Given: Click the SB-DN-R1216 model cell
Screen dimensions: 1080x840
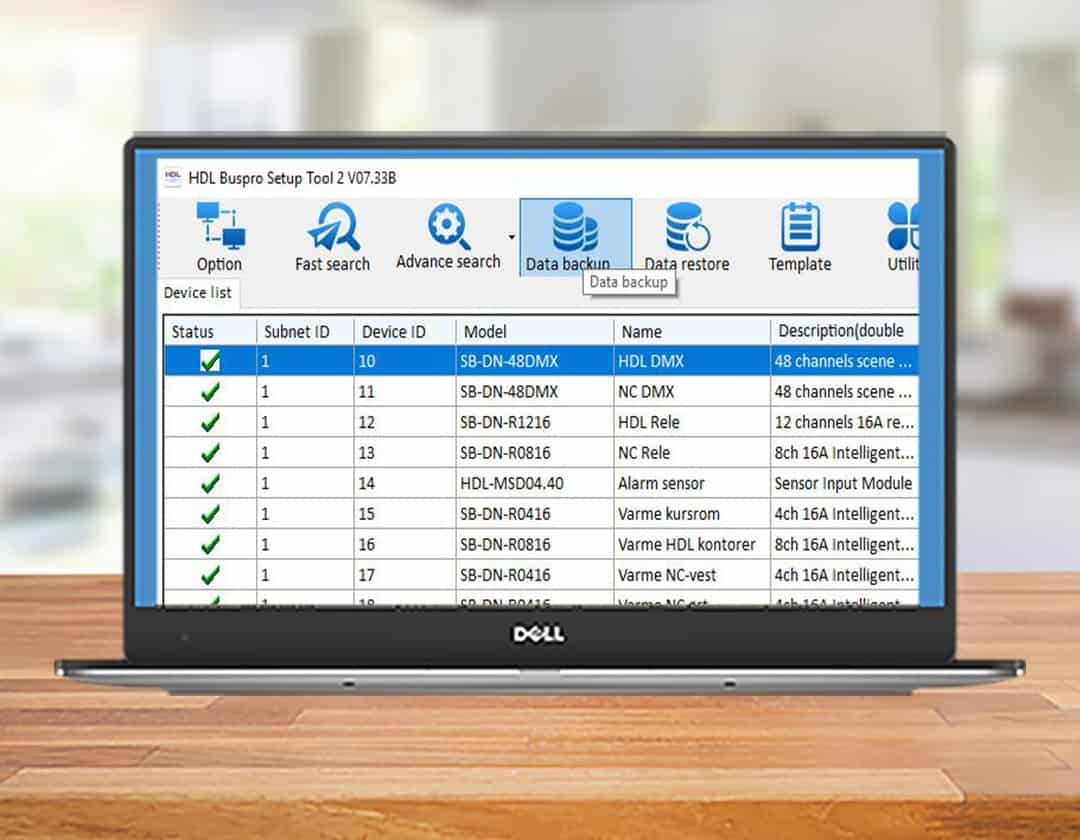Looking at the screenshot, I should coord(534,422).
